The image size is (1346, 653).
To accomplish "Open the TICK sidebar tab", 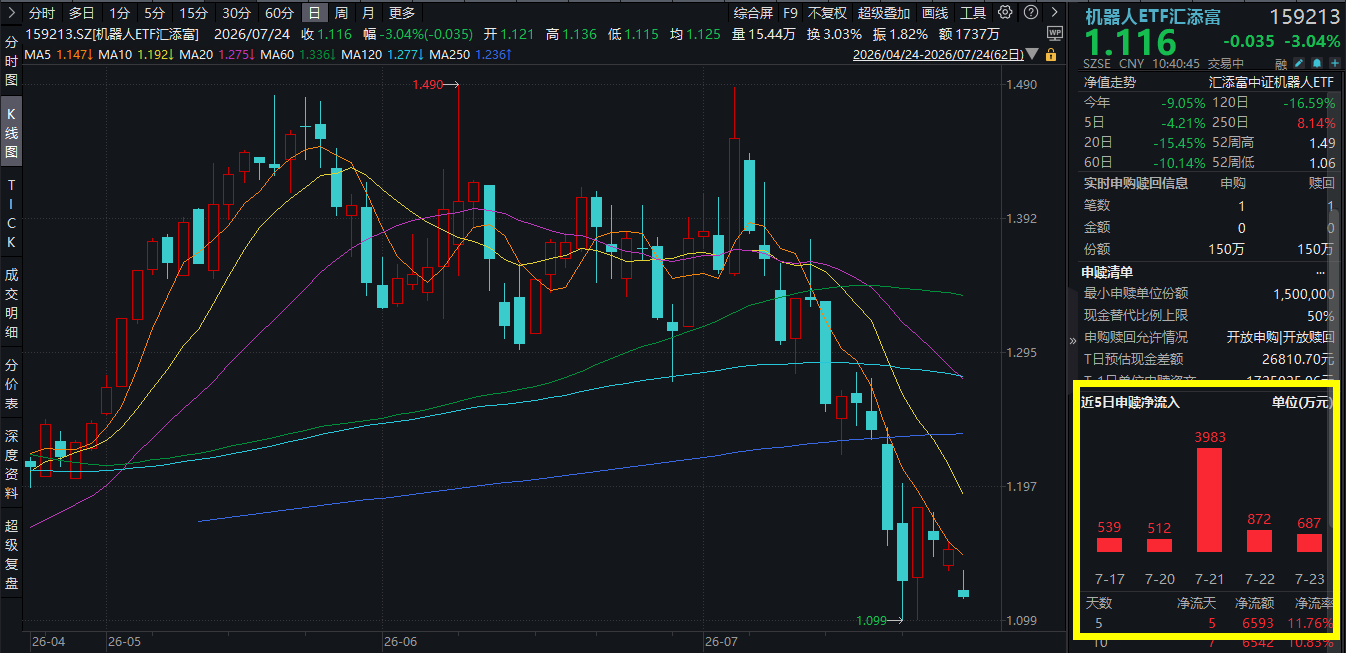I will (11, 213).
